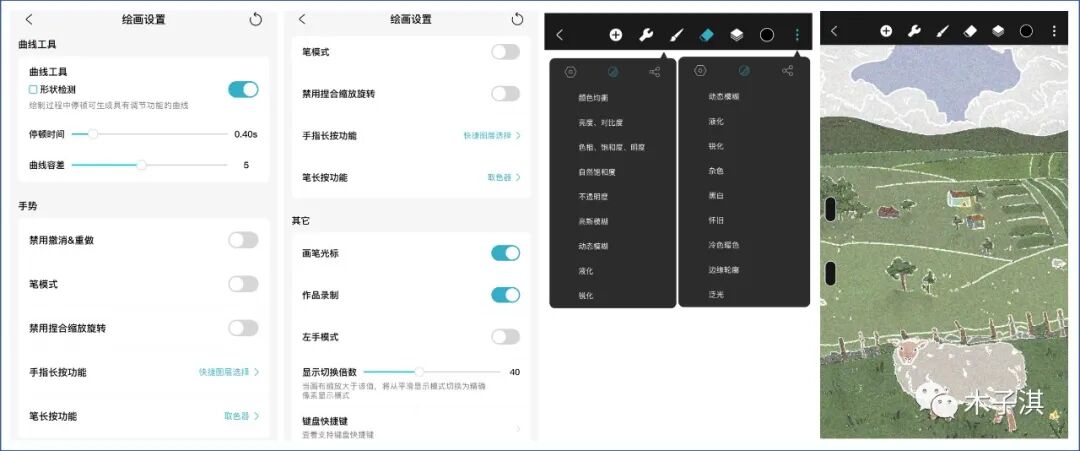Turn off the 曲线工具 switch

(x=243, y=89)
